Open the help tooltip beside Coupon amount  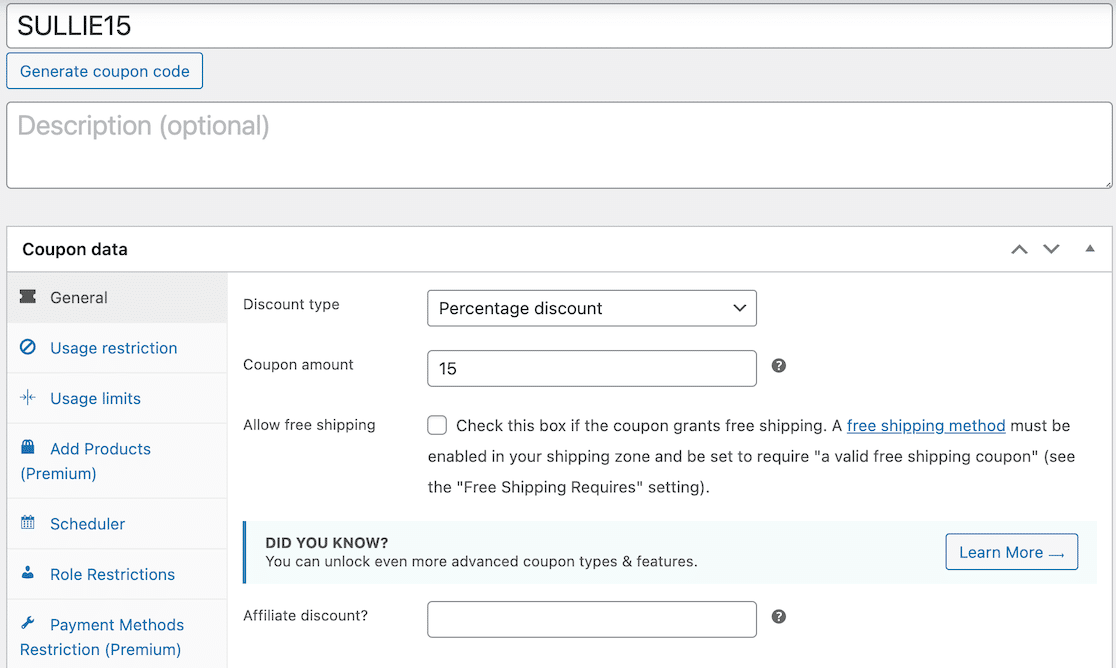(778, 365)
